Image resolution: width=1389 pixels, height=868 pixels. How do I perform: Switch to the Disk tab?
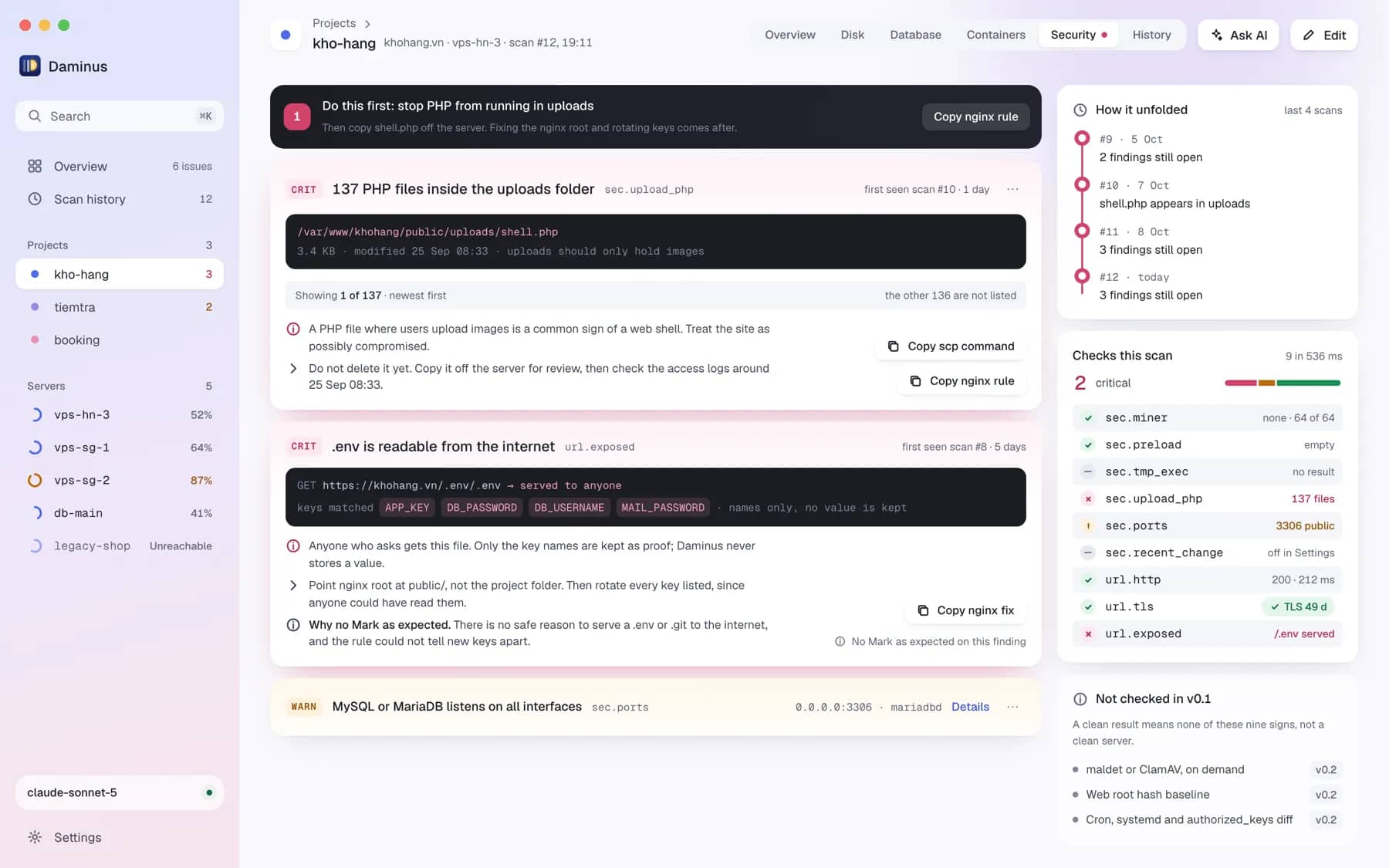pos(852,35)
